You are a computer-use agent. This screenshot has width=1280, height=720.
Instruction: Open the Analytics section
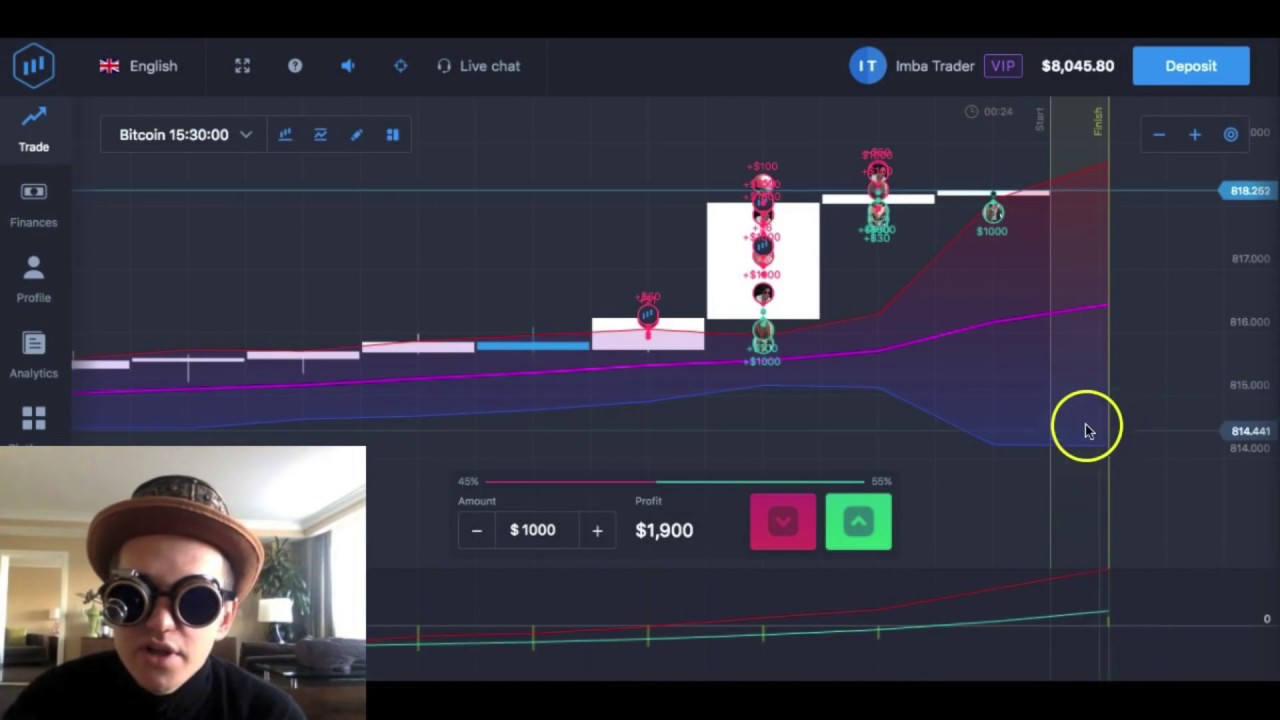tap(33, 356)
